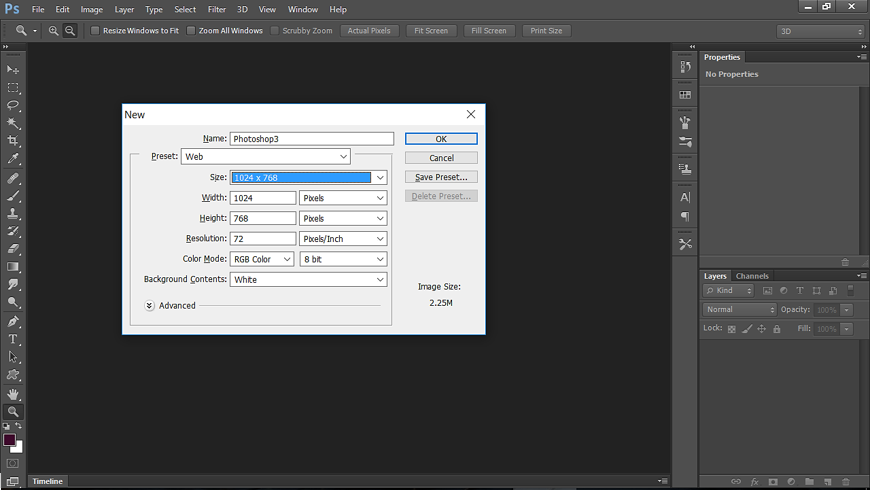
Task: Select the Pen tool
Action: tap(13, 322)
